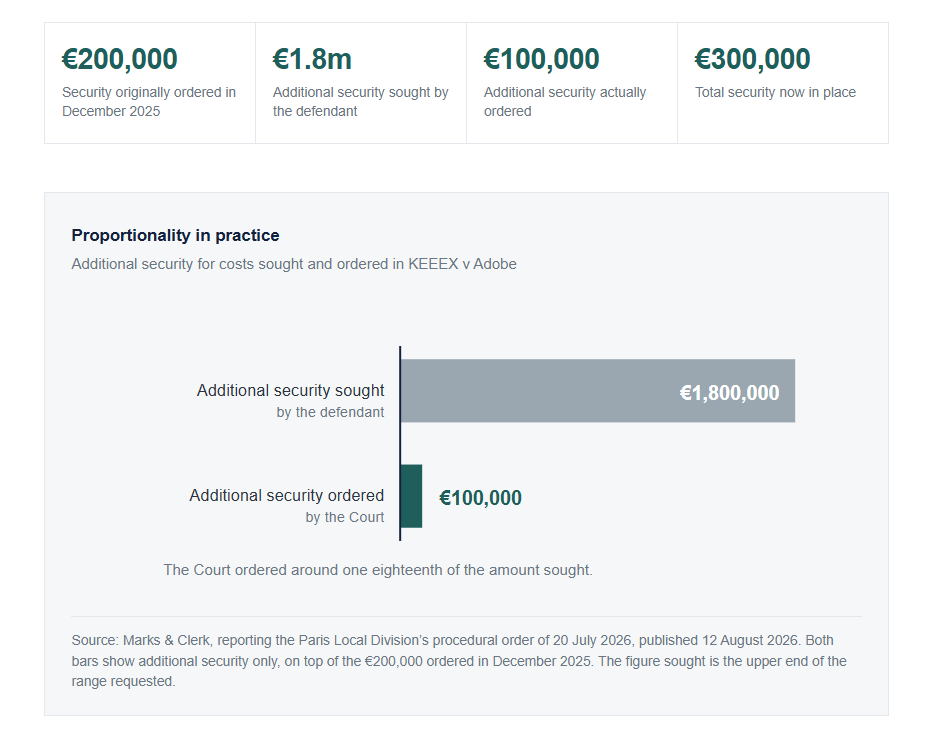Click 'Security originally ordered in December 2025' text
934x732 pixels.
149,102
